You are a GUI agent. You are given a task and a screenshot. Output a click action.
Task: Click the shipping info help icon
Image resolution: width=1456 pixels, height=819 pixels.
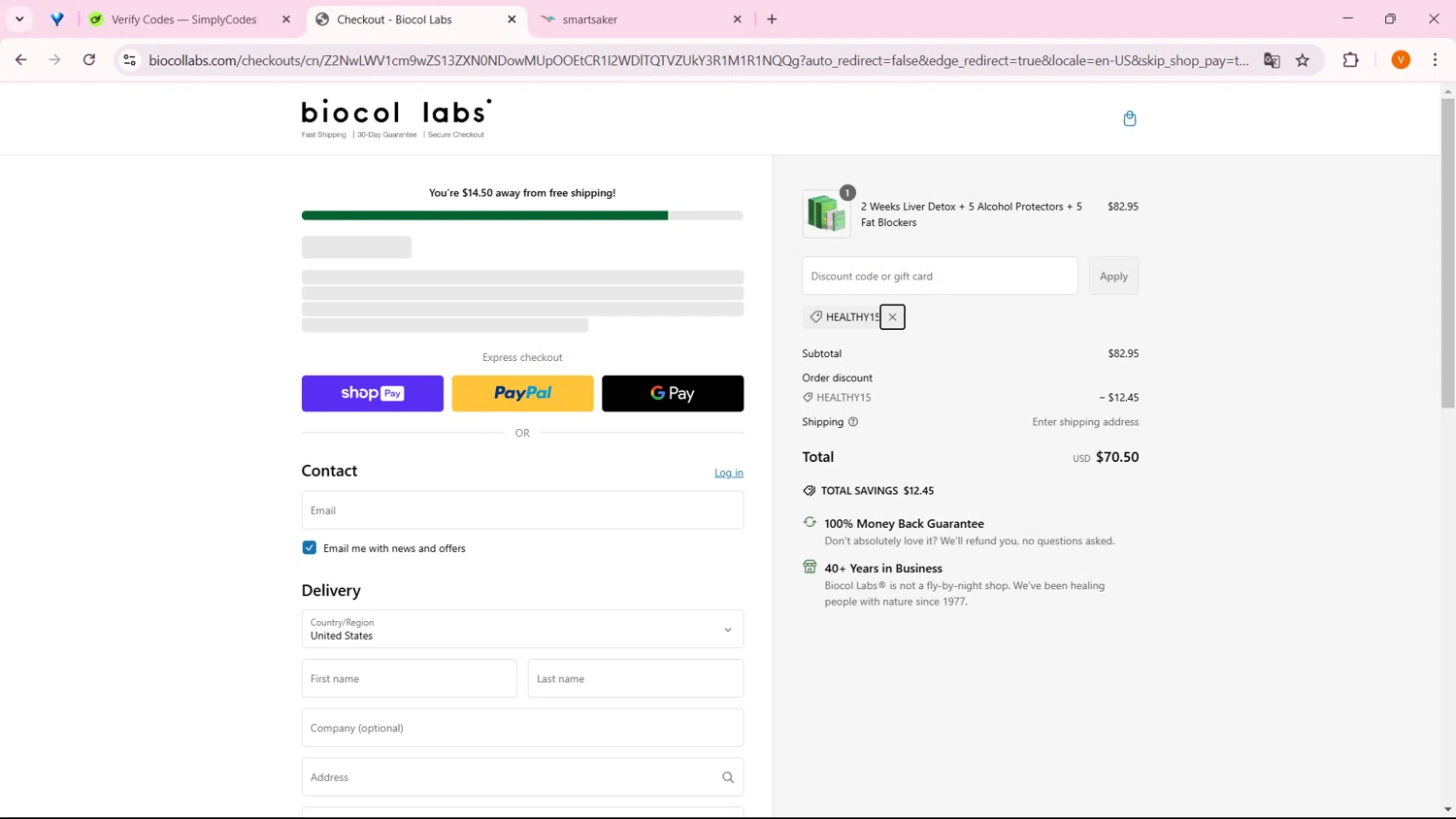click(x=853, y=422)
